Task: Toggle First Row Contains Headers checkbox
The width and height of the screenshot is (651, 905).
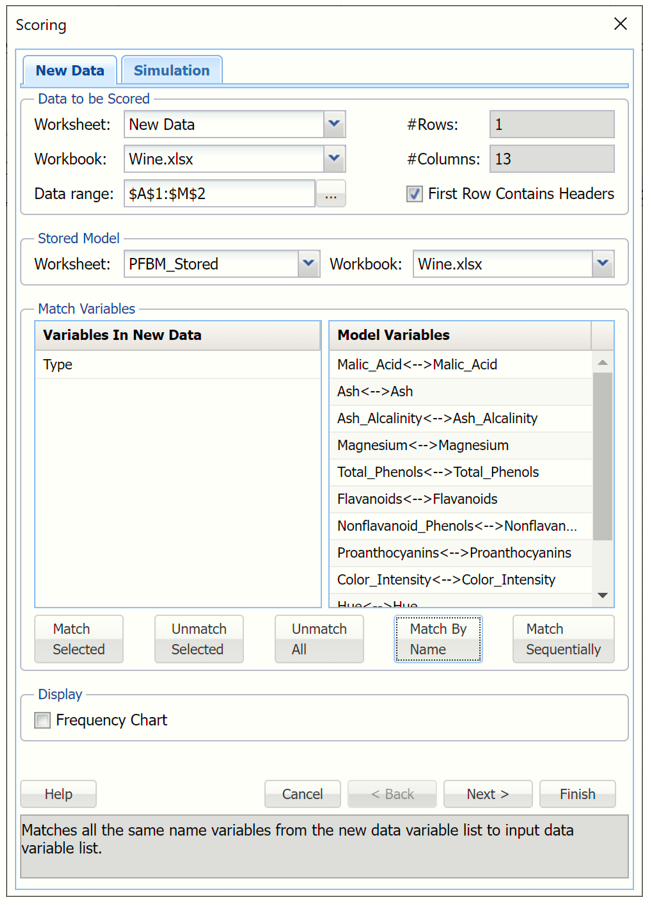Action: pos(415,194)
